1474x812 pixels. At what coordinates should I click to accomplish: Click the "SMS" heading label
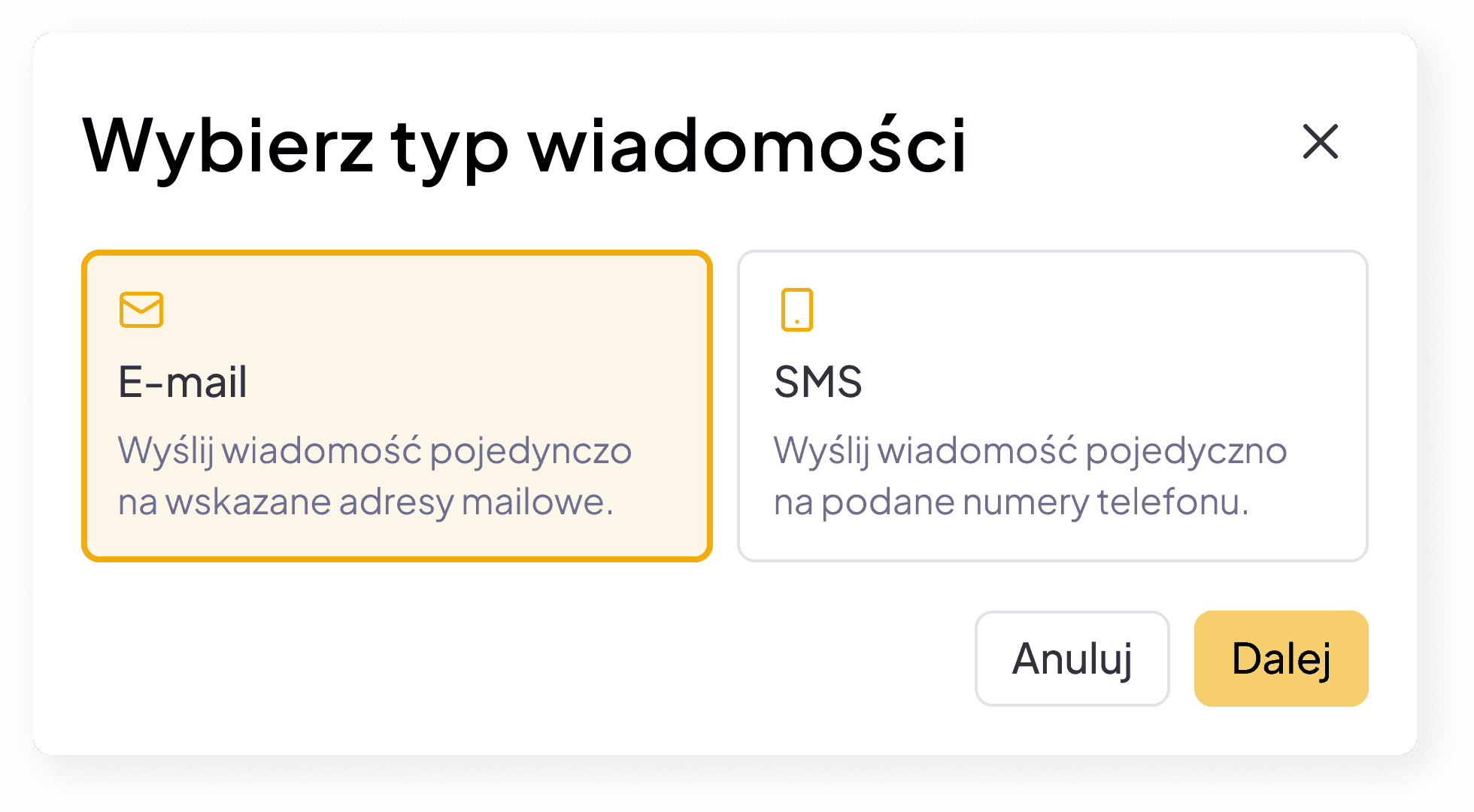tap(818, 382)
